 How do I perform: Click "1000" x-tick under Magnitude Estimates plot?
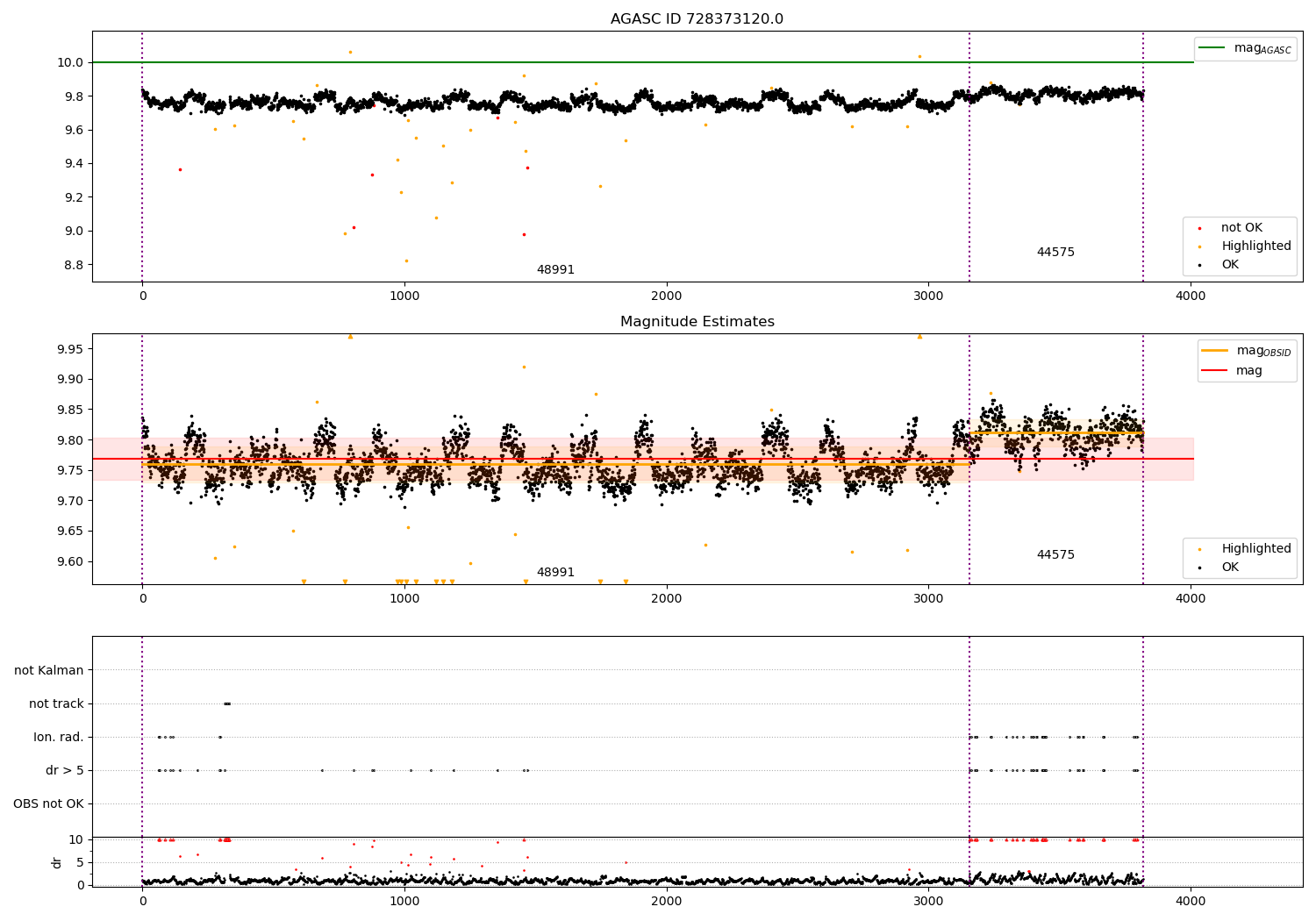pyautogui.click(x=404, y=599)
